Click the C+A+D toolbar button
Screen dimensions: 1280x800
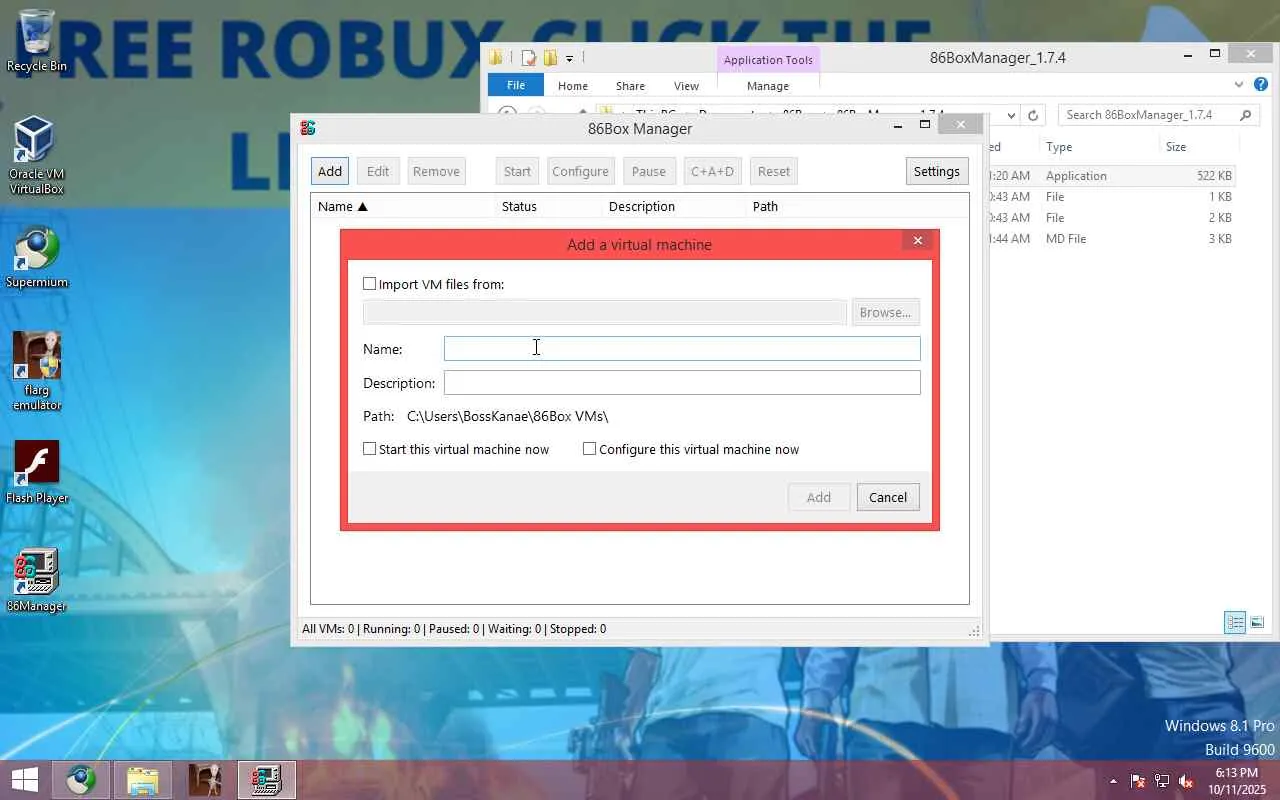712,171
